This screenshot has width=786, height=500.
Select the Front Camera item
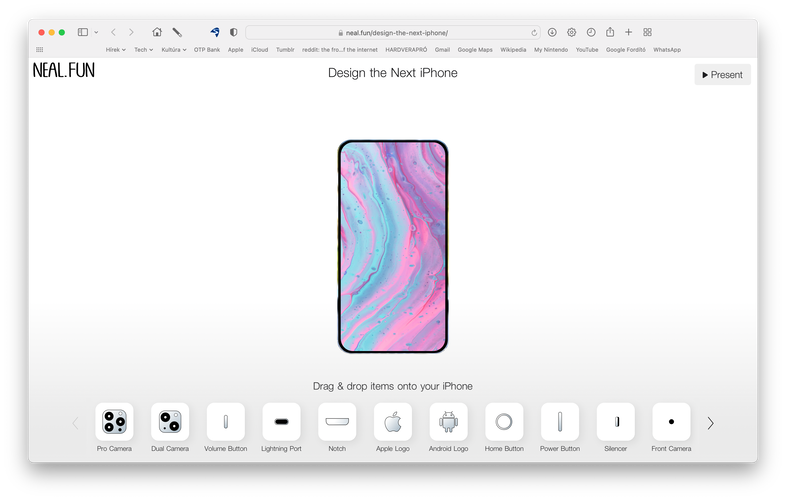(x=671, y=422)
